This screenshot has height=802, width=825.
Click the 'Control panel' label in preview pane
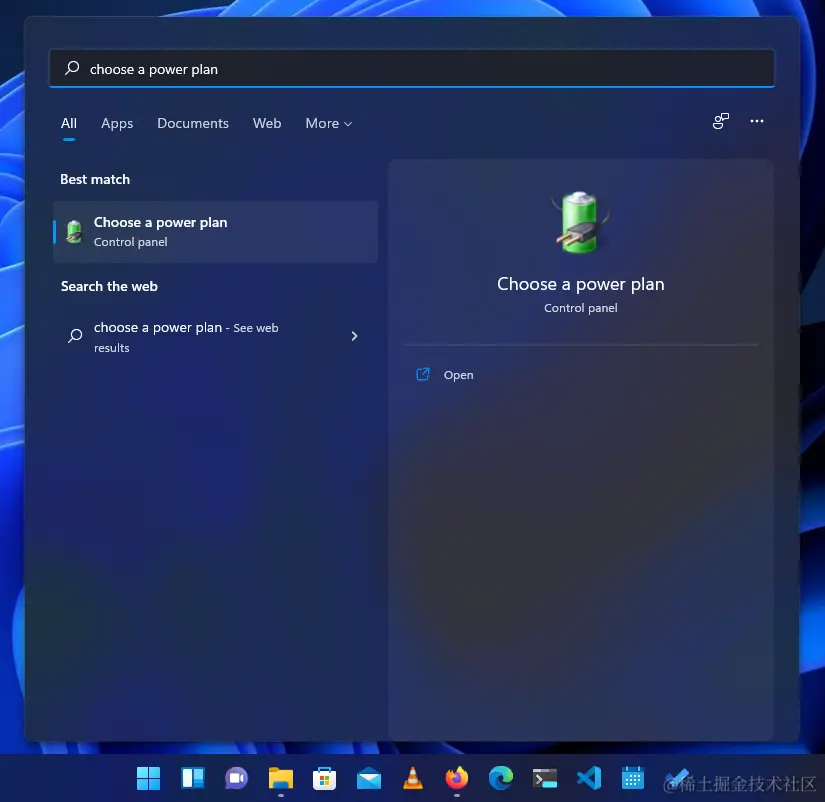click(x=580, y=308)
